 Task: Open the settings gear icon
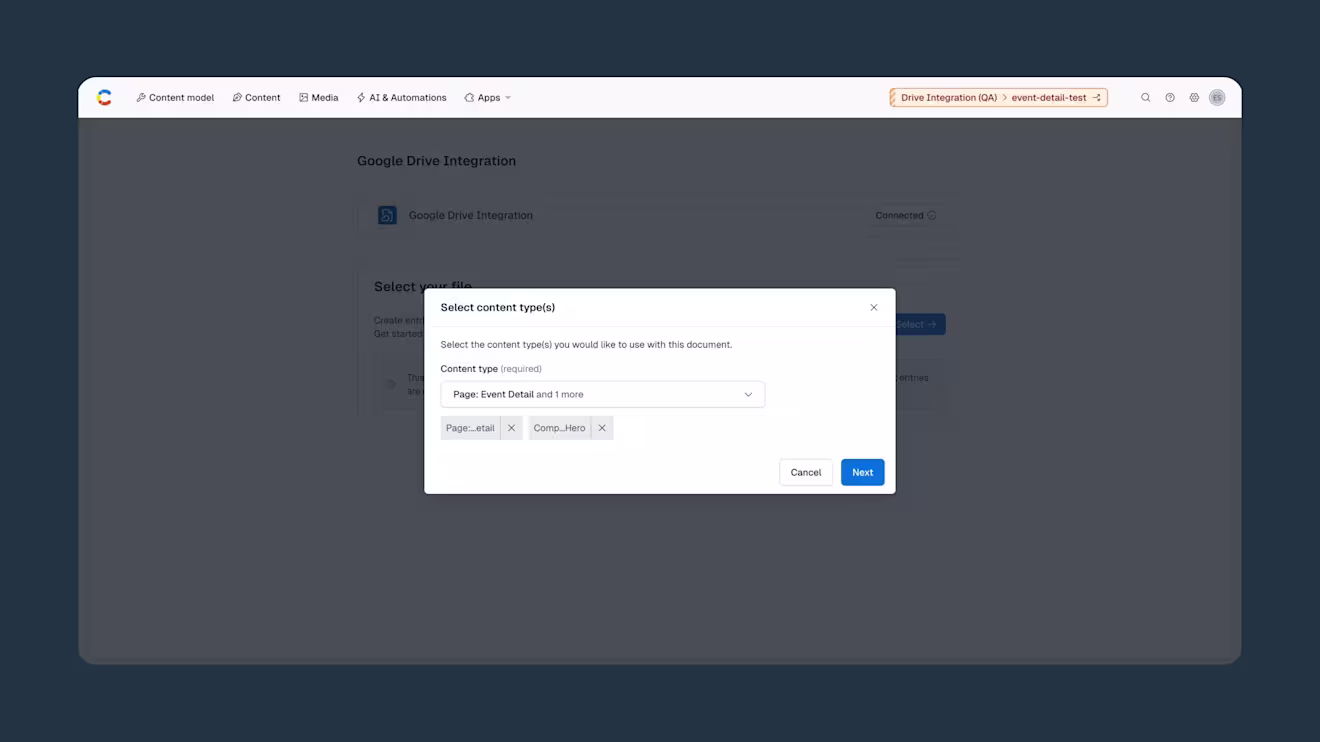pos(1194,98)
